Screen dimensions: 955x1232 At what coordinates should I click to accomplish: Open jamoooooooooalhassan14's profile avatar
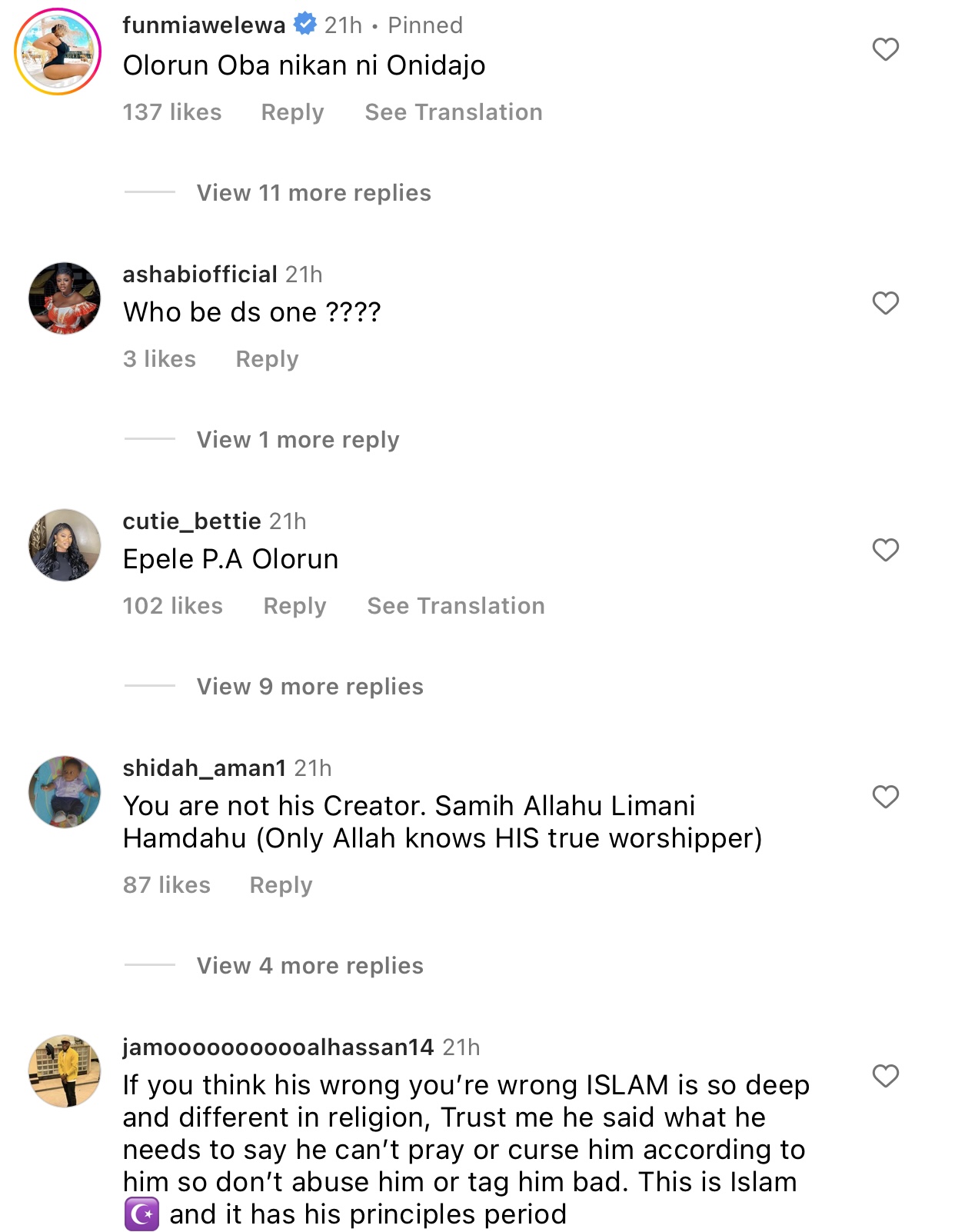click(x=65, y=1071)
